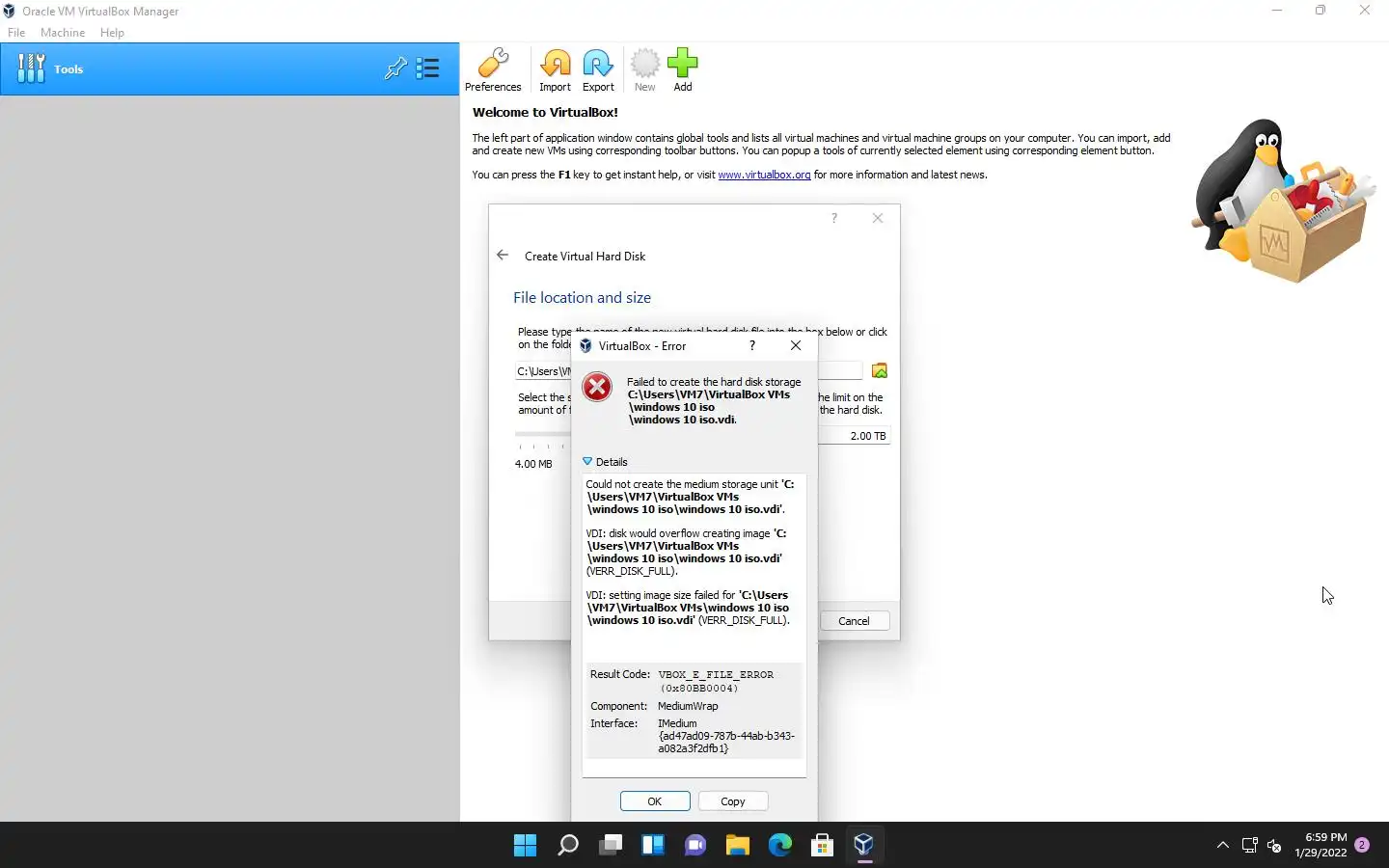Click the pin icon in Tools row
The width and height of the screenshot is (1389, 868).
click(x=395, y=68)
